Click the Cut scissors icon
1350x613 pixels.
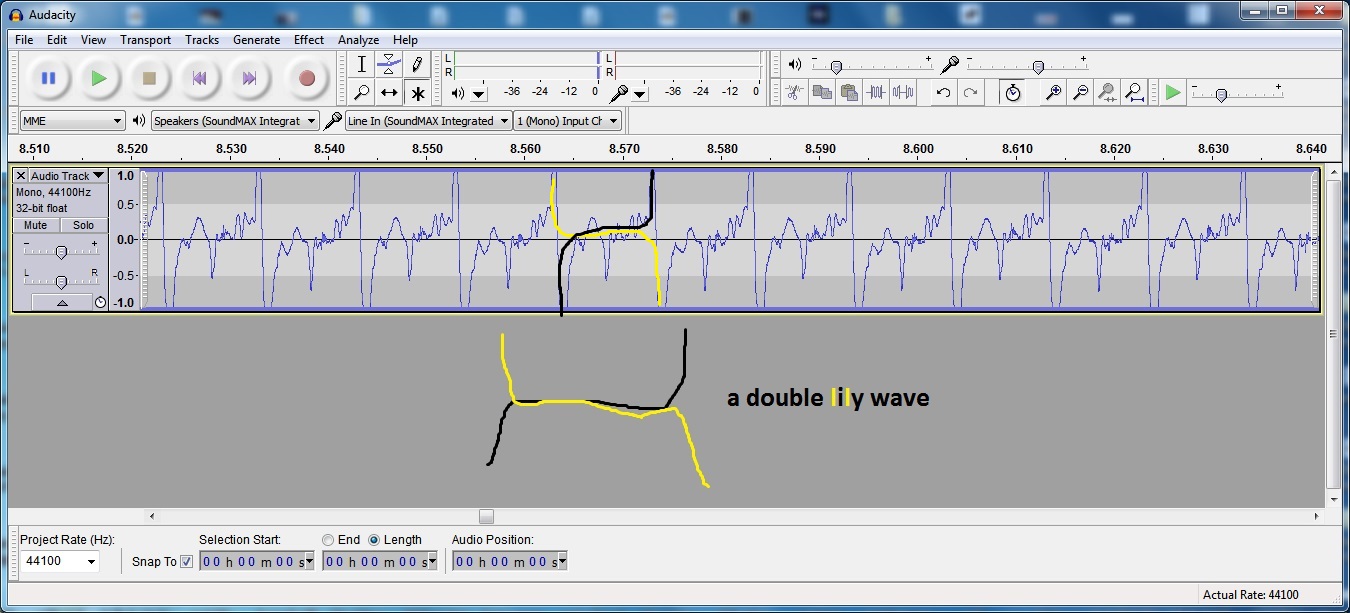[793, 93]
